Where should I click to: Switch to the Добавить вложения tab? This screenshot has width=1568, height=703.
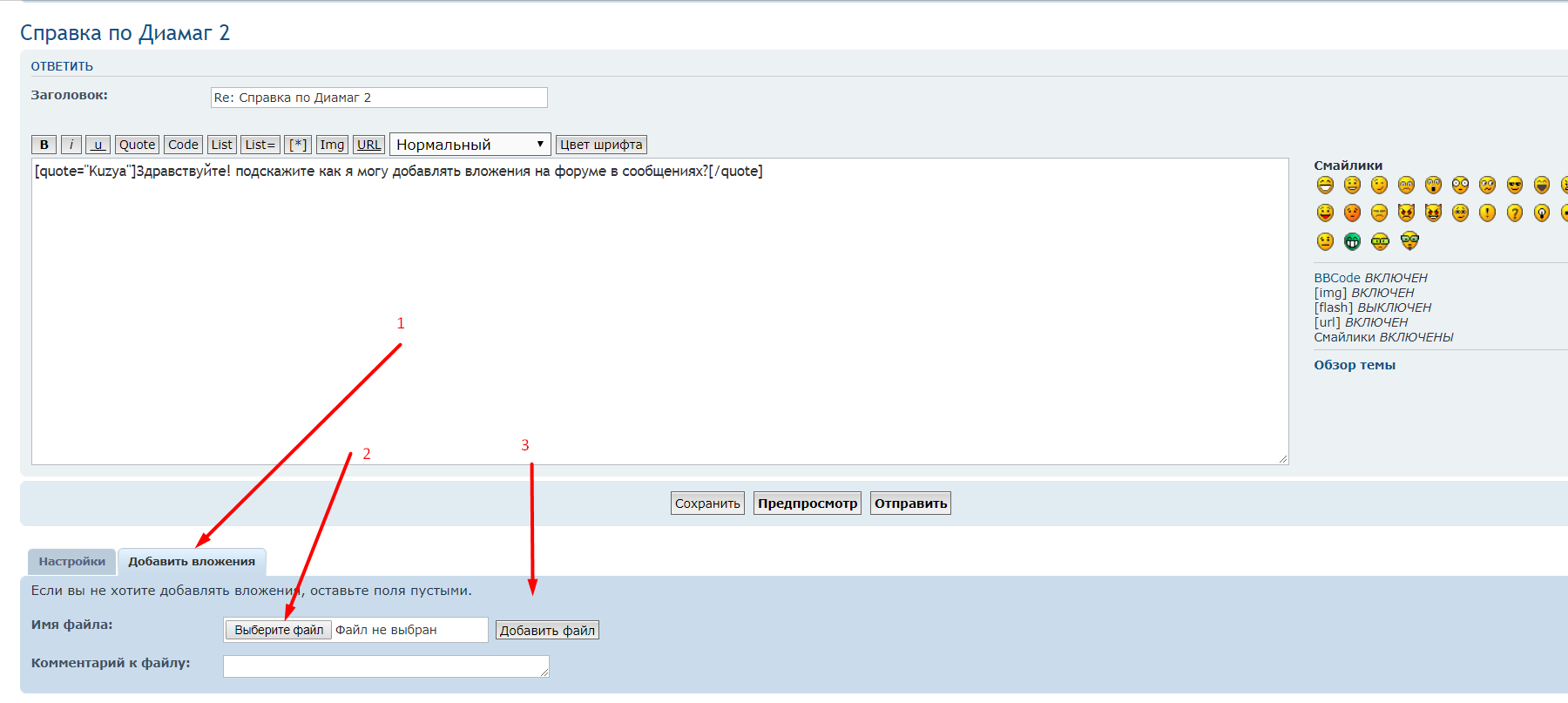(192, 562)
